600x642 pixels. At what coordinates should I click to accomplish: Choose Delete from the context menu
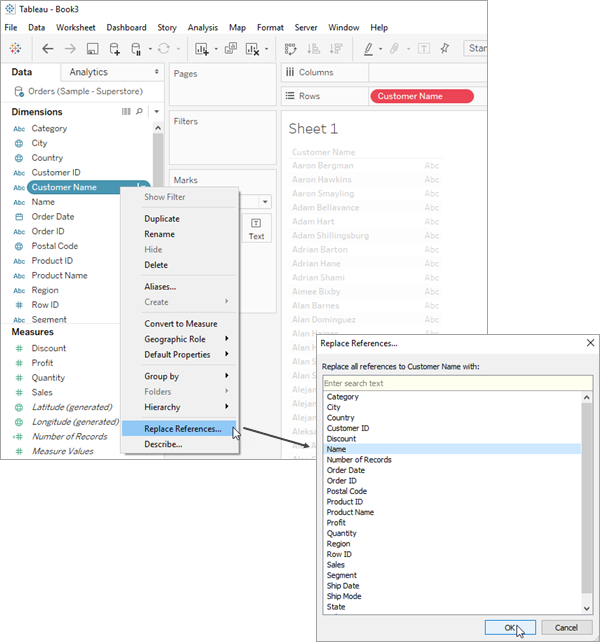(x=156, y=265)
